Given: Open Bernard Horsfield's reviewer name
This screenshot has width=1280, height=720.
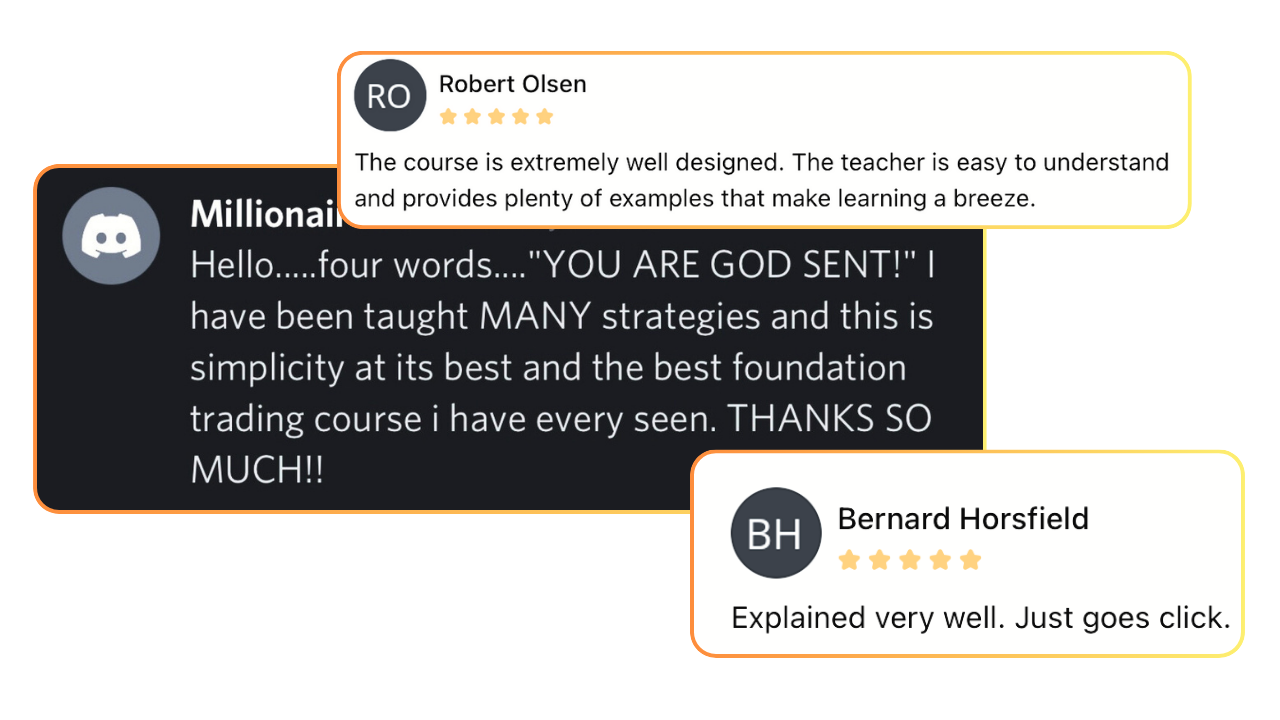Looking at the screenshot, I should 963,519.
